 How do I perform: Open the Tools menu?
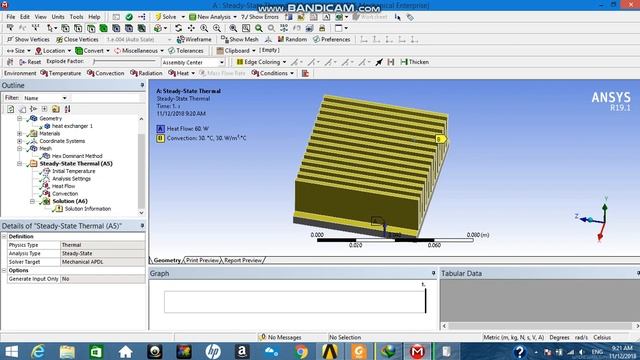[76, 17]
